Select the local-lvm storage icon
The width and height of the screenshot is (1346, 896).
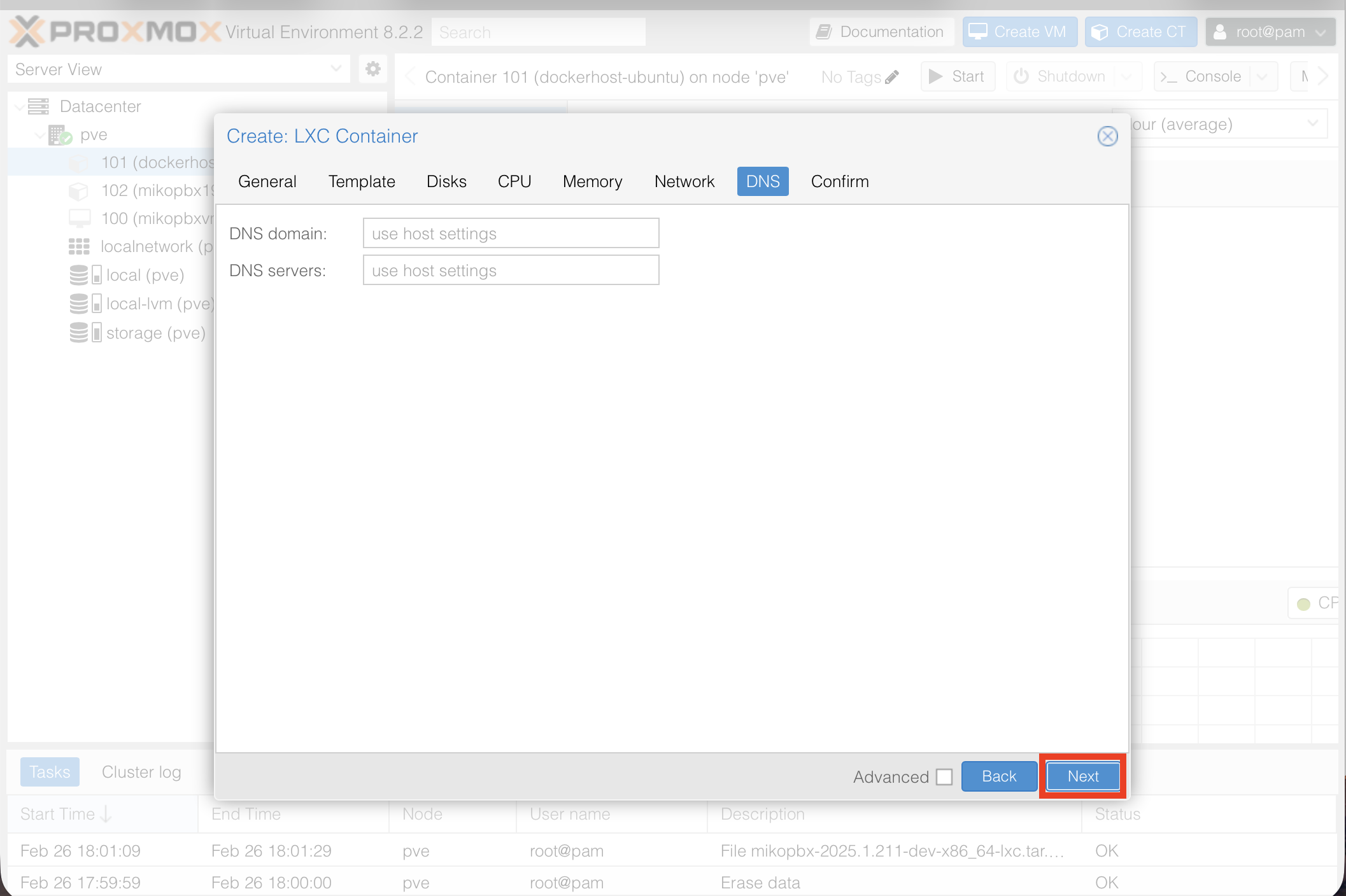79,304
